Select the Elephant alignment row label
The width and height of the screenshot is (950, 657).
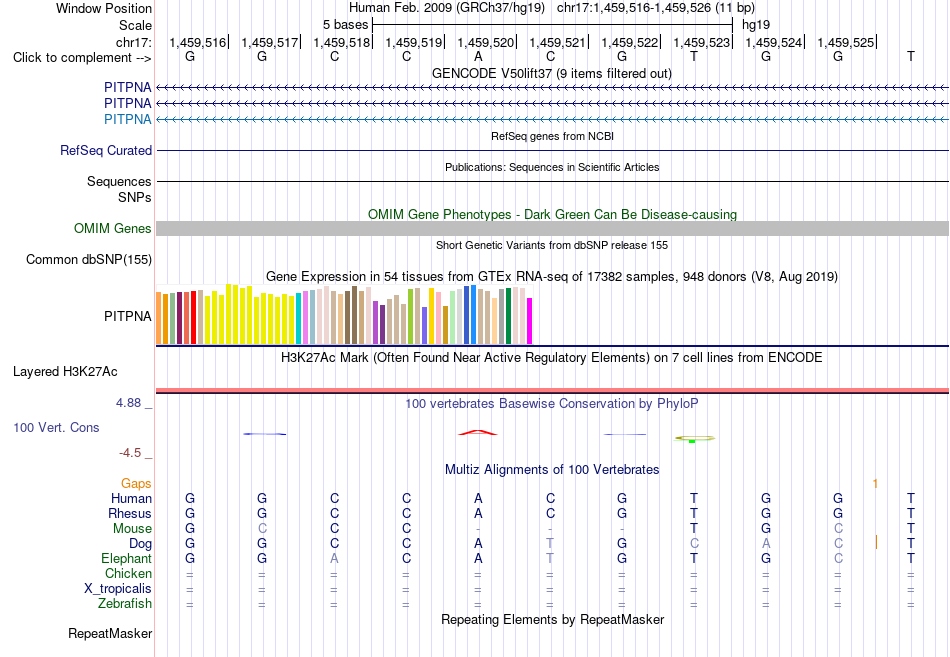pyautogui.click(x=126, y=558)
